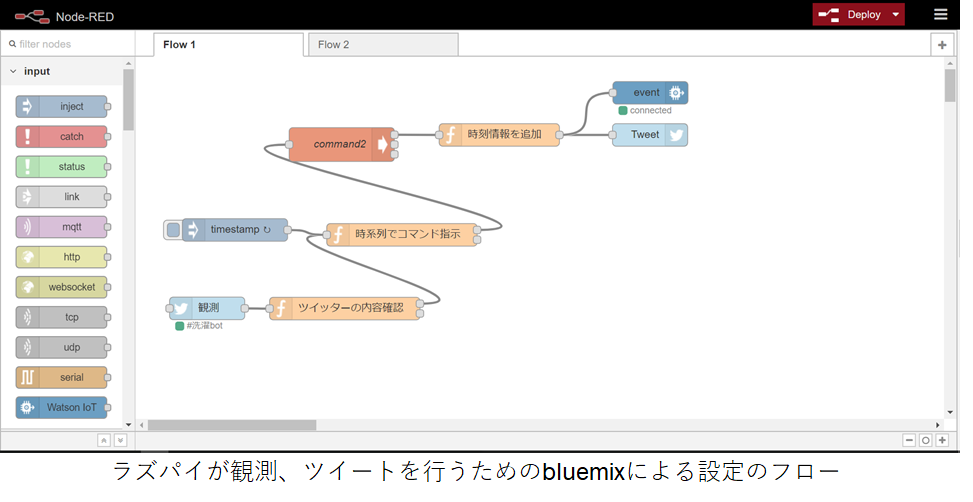Screen dimensions: 973x502
Task: Focus the filter nodes search field
Action: (68, 44)
